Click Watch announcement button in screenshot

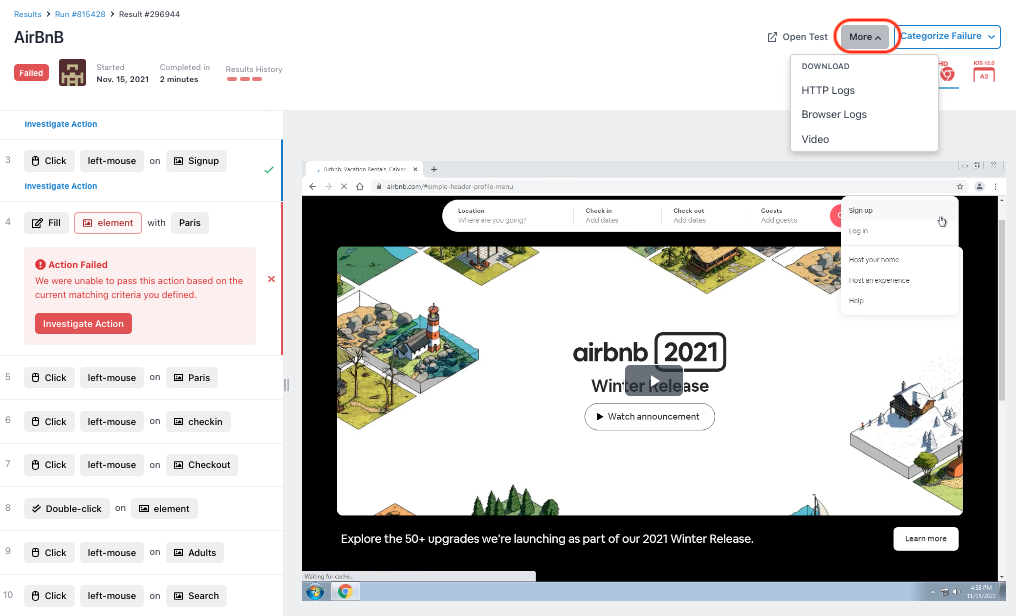click(x=649, y=416)
